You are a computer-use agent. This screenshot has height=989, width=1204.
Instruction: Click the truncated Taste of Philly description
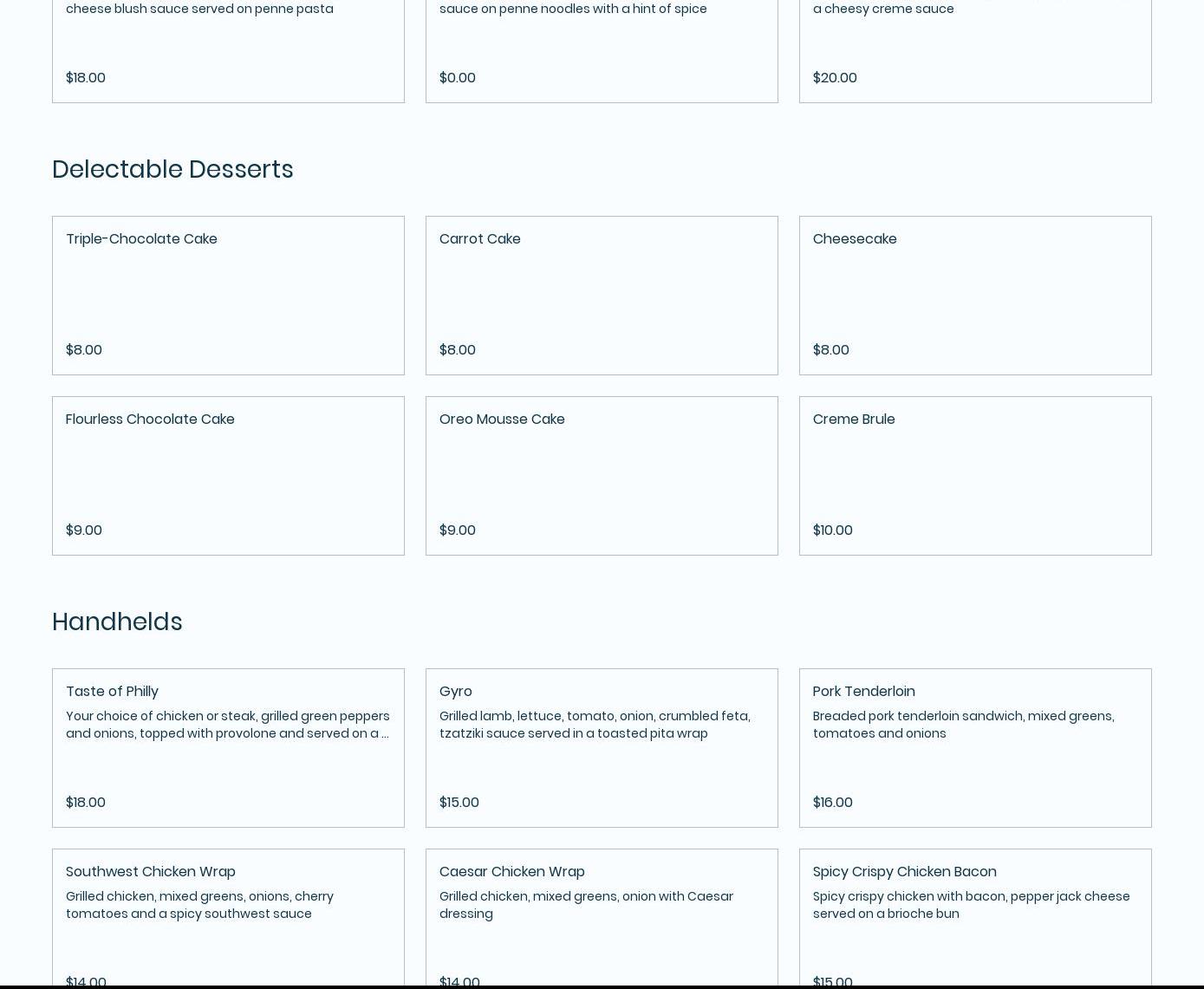click(227, 725)
